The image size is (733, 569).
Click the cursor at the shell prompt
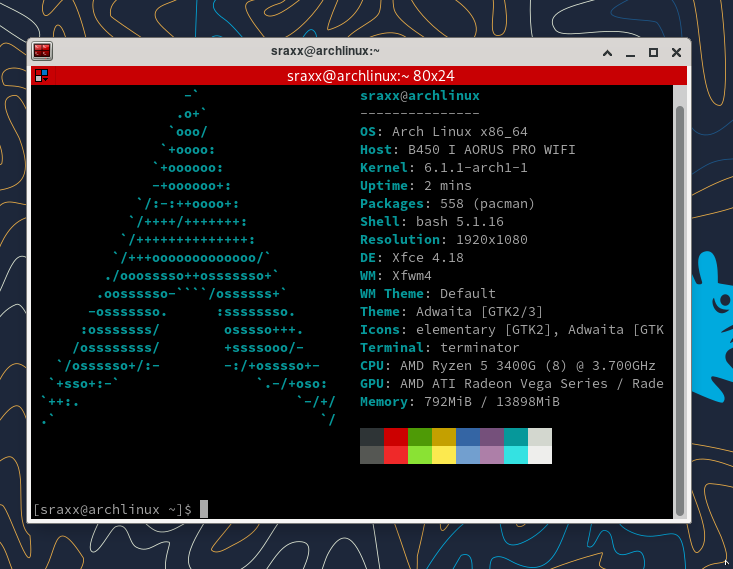point(204,509)
